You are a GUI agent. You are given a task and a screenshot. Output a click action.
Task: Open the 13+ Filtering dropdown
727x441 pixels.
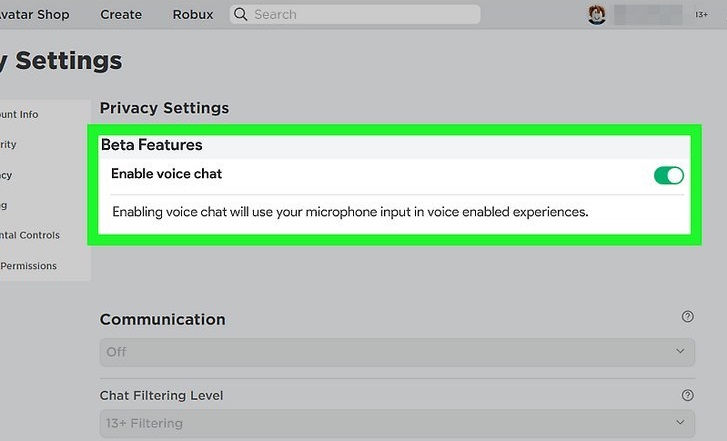[397, 423]
